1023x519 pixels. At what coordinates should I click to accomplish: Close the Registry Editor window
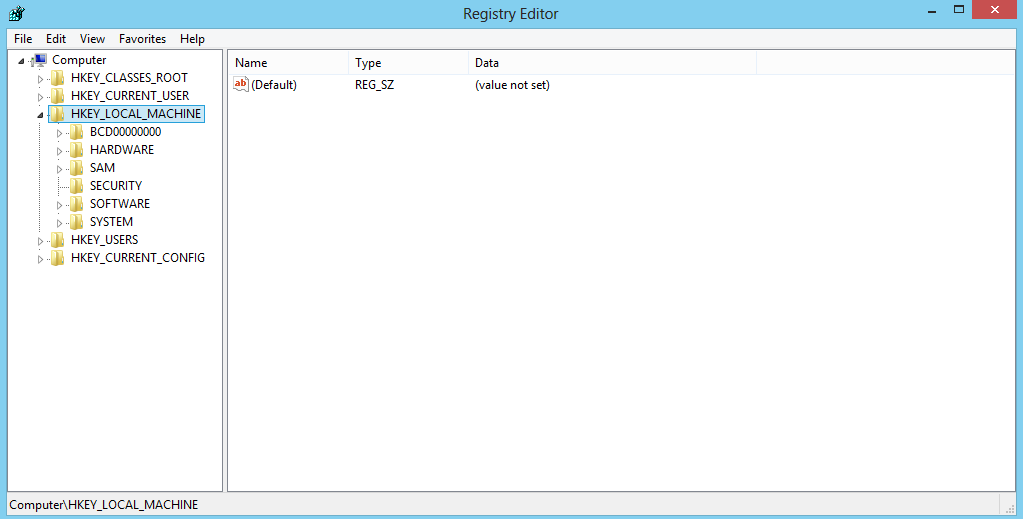pyautogui.click(x=994, y=9)
